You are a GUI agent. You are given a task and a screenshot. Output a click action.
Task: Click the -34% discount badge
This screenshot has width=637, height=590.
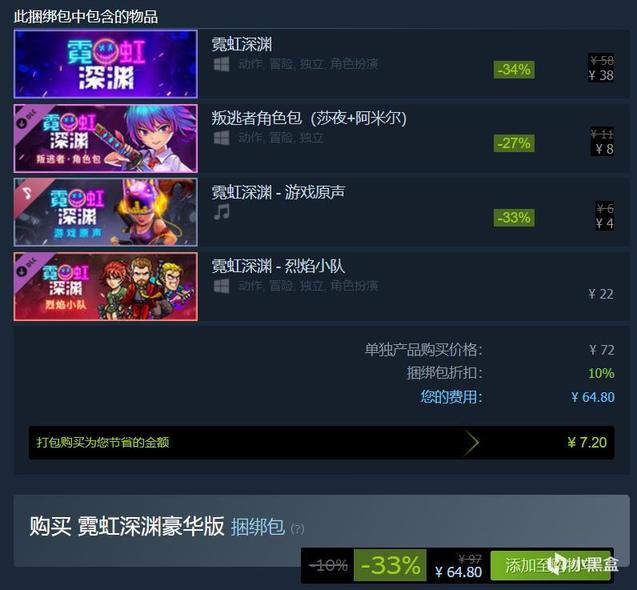click(x=514, y=69)
